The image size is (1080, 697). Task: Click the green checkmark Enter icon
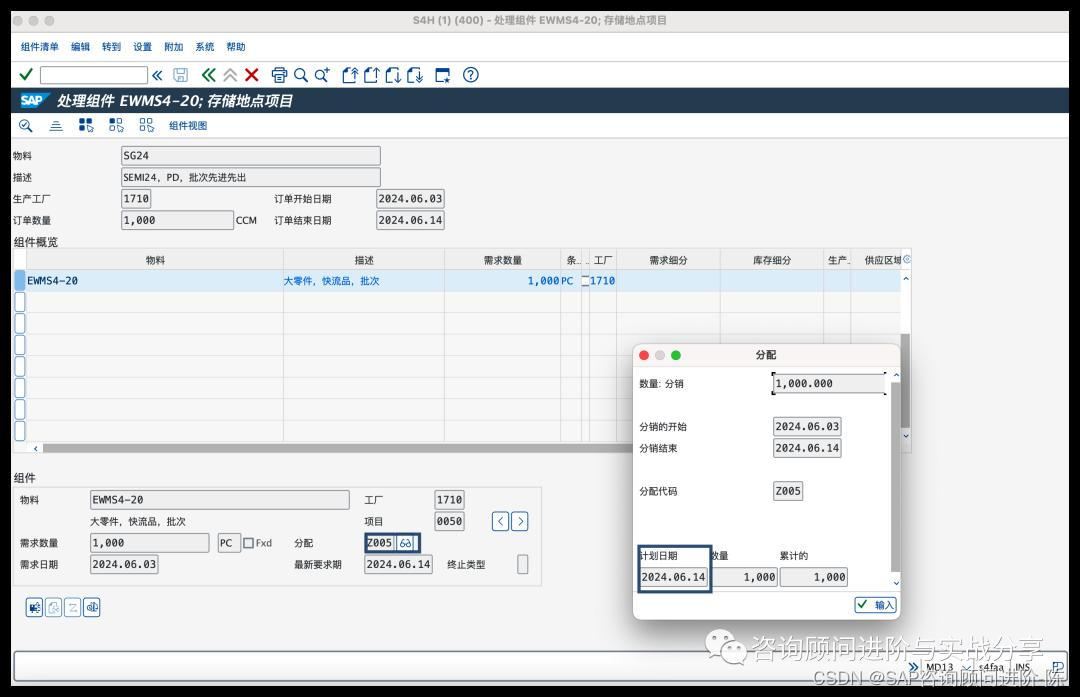point(26,74)
